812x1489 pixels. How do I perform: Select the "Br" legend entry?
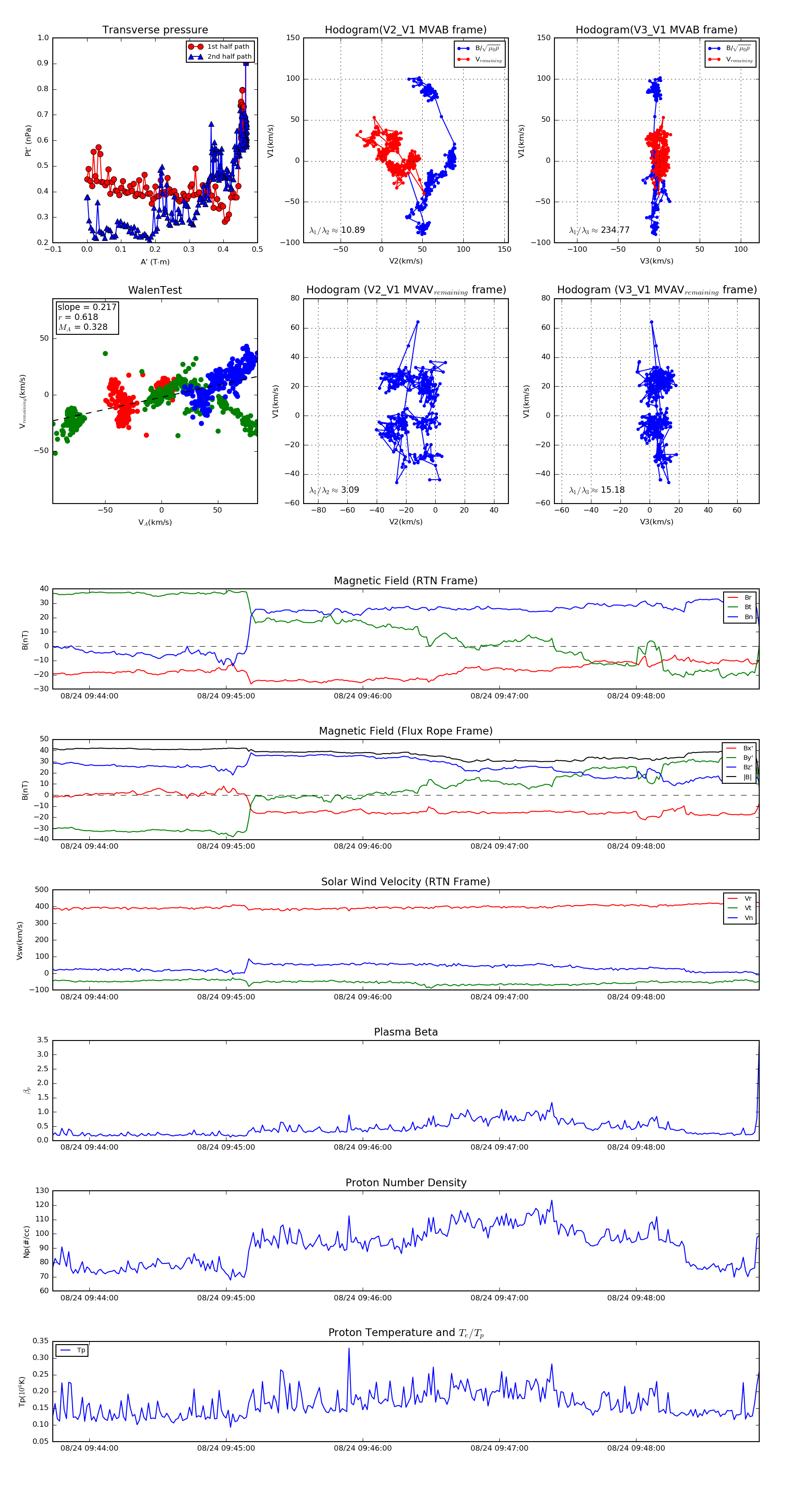(x=740, y=598)
